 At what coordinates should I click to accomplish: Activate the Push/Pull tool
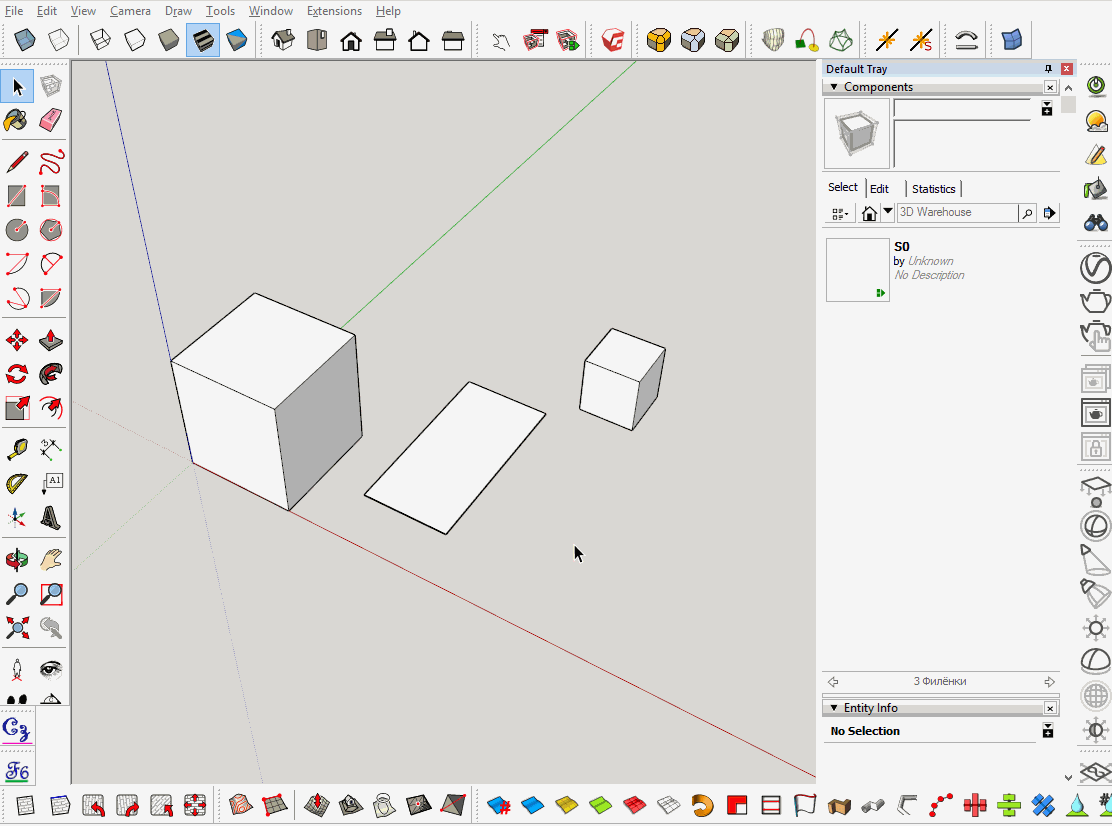click(49, 339)
